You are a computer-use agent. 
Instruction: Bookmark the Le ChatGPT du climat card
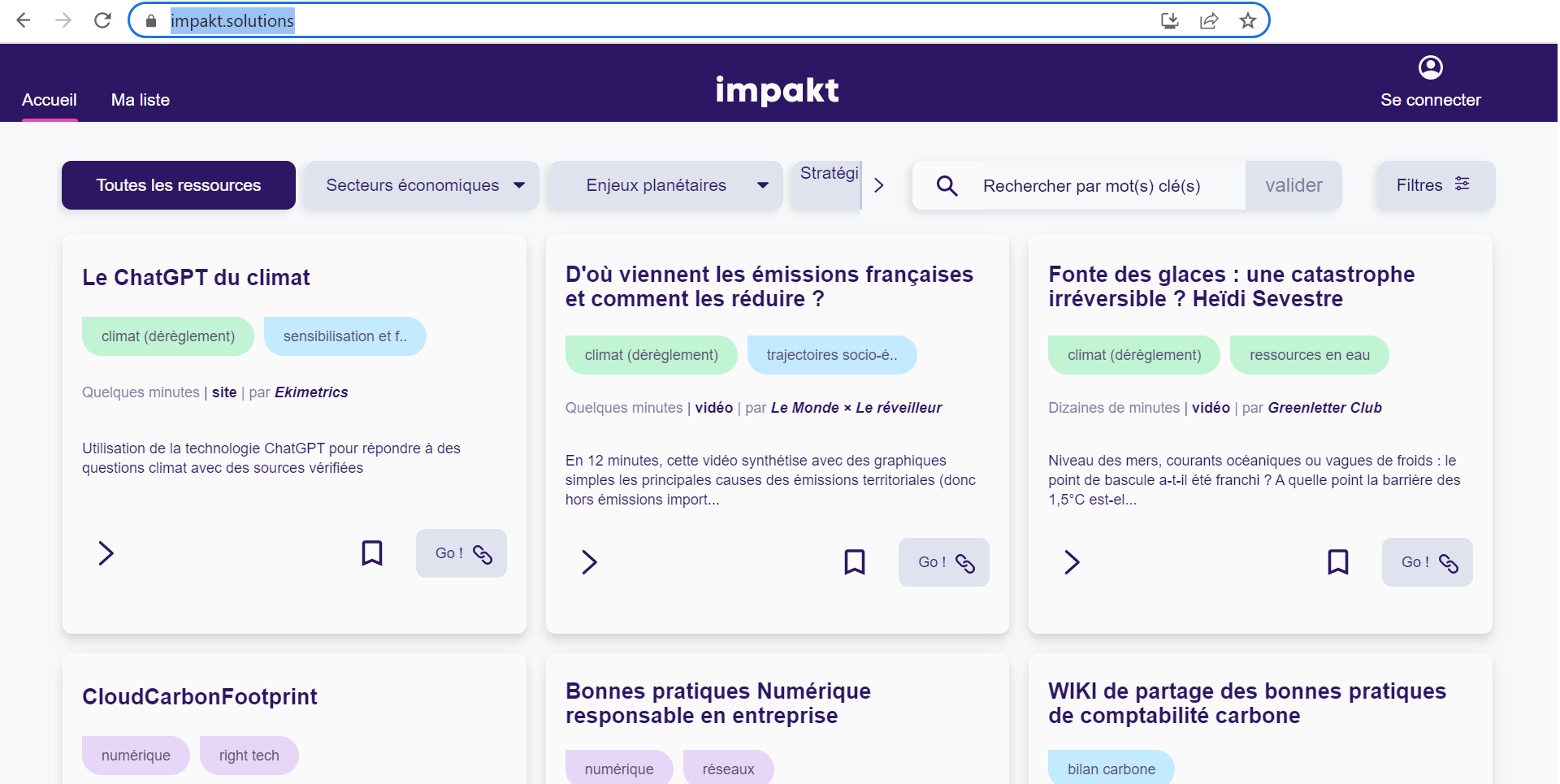click(372, 553)
